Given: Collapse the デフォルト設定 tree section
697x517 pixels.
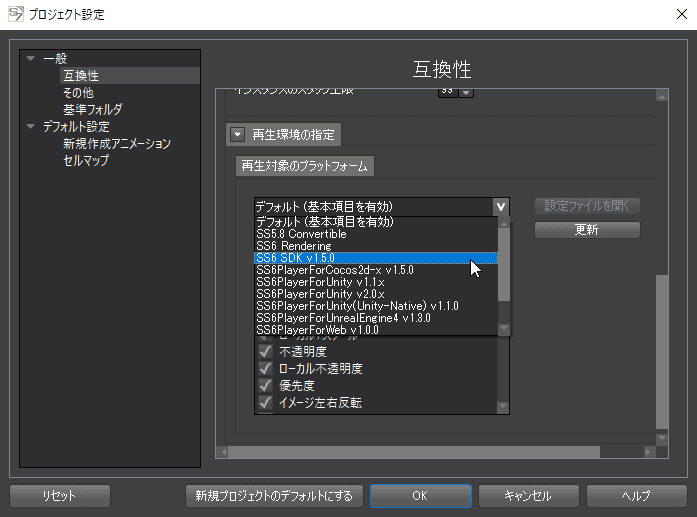Looking at the screenshot, I should click(30, 126).
